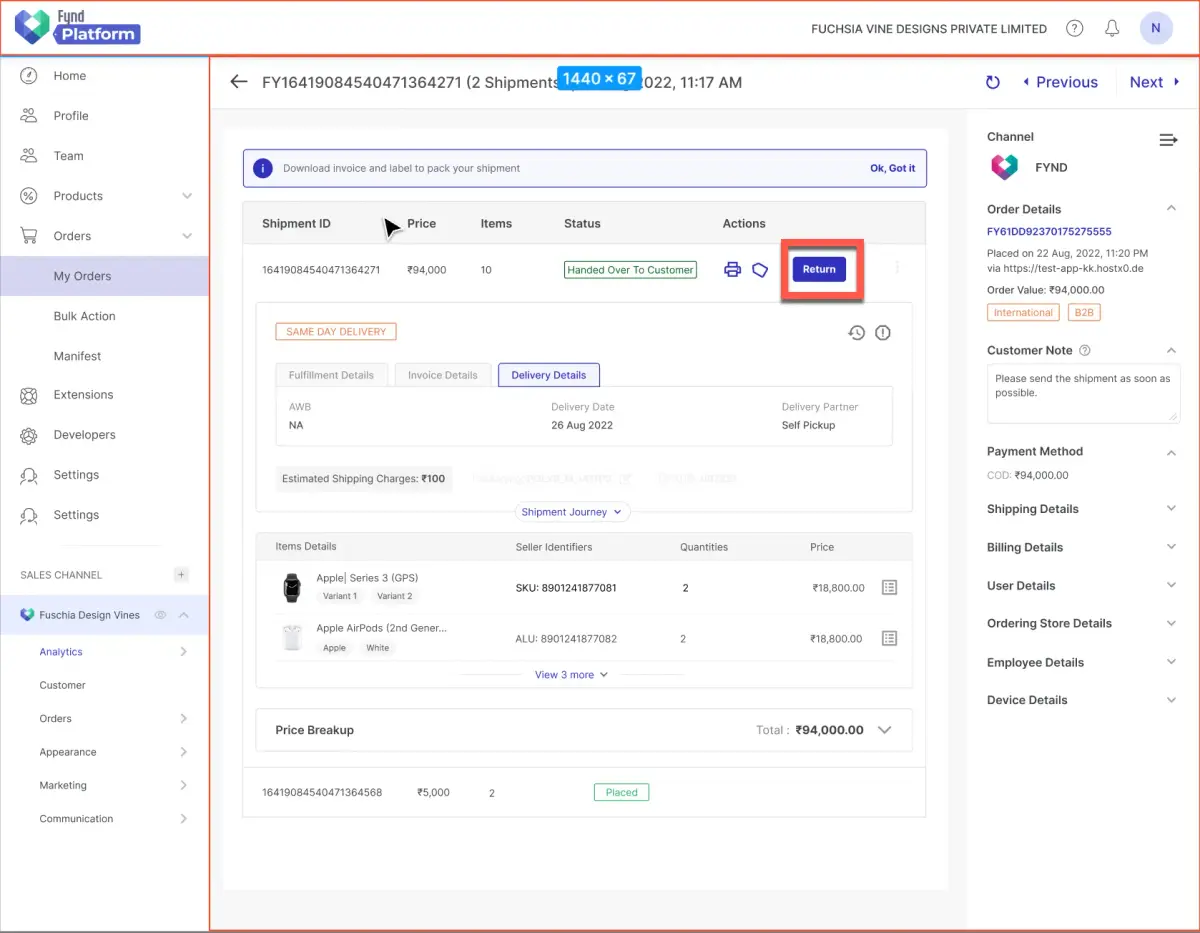
Task: Click the print invoice icon
Action: [x=733, y=270]
